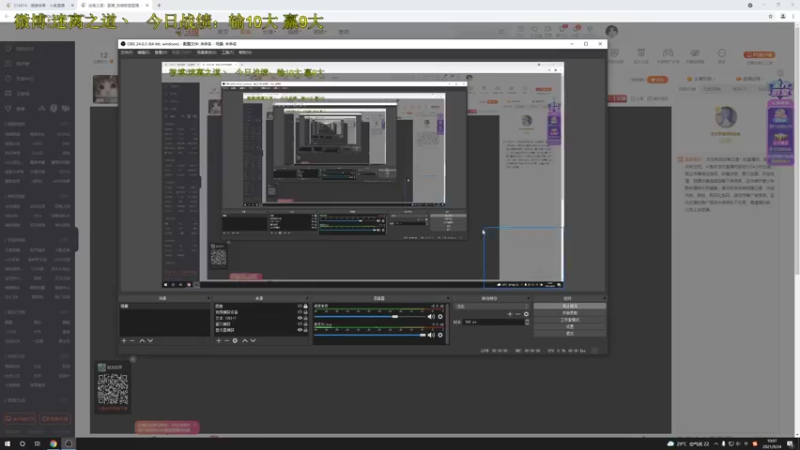Screen dimensions: 800x450
Task: Click the top button in OBS Controls panel
Action: coord(569,306)
